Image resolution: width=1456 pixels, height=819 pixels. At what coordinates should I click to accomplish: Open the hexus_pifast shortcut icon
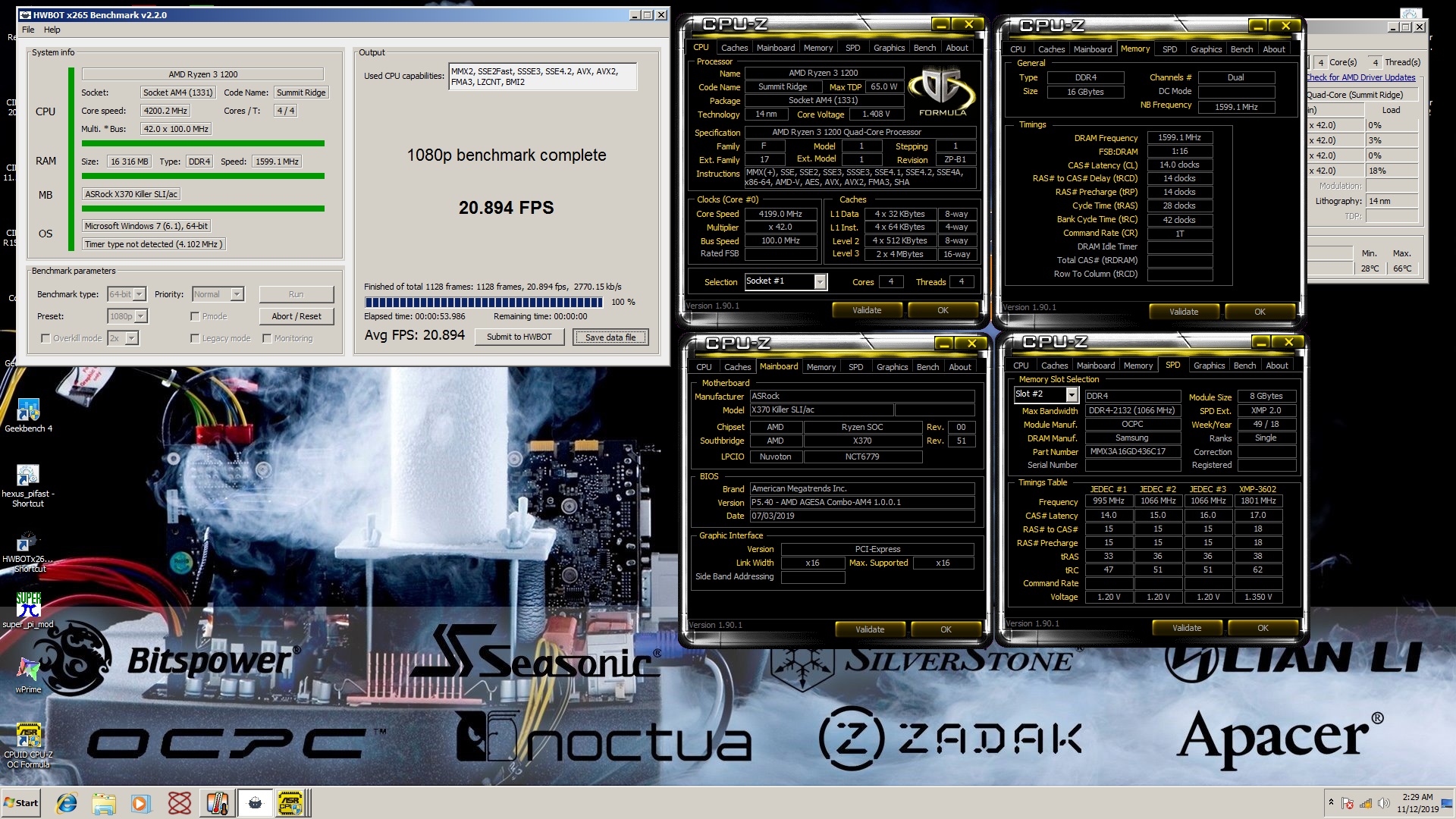28,485
